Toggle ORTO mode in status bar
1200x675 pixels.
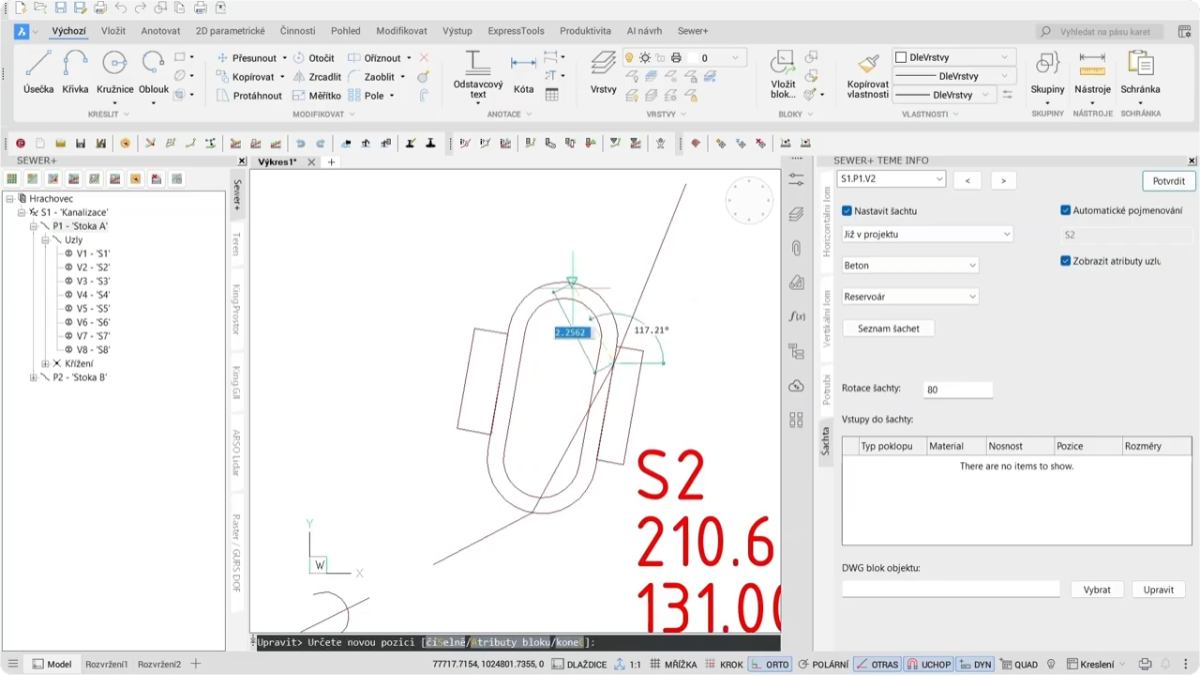(x=770, y=664)
